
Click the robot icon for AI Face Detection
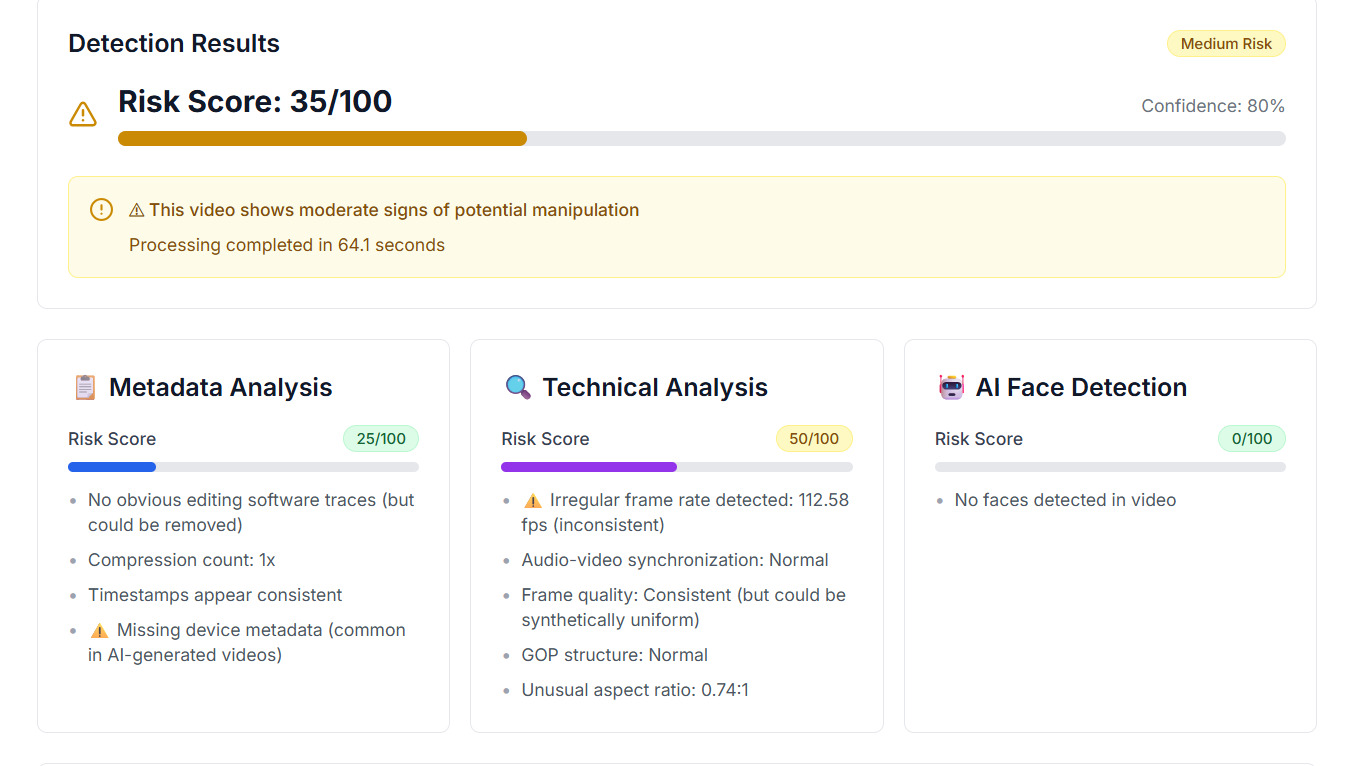pos(951,387)
